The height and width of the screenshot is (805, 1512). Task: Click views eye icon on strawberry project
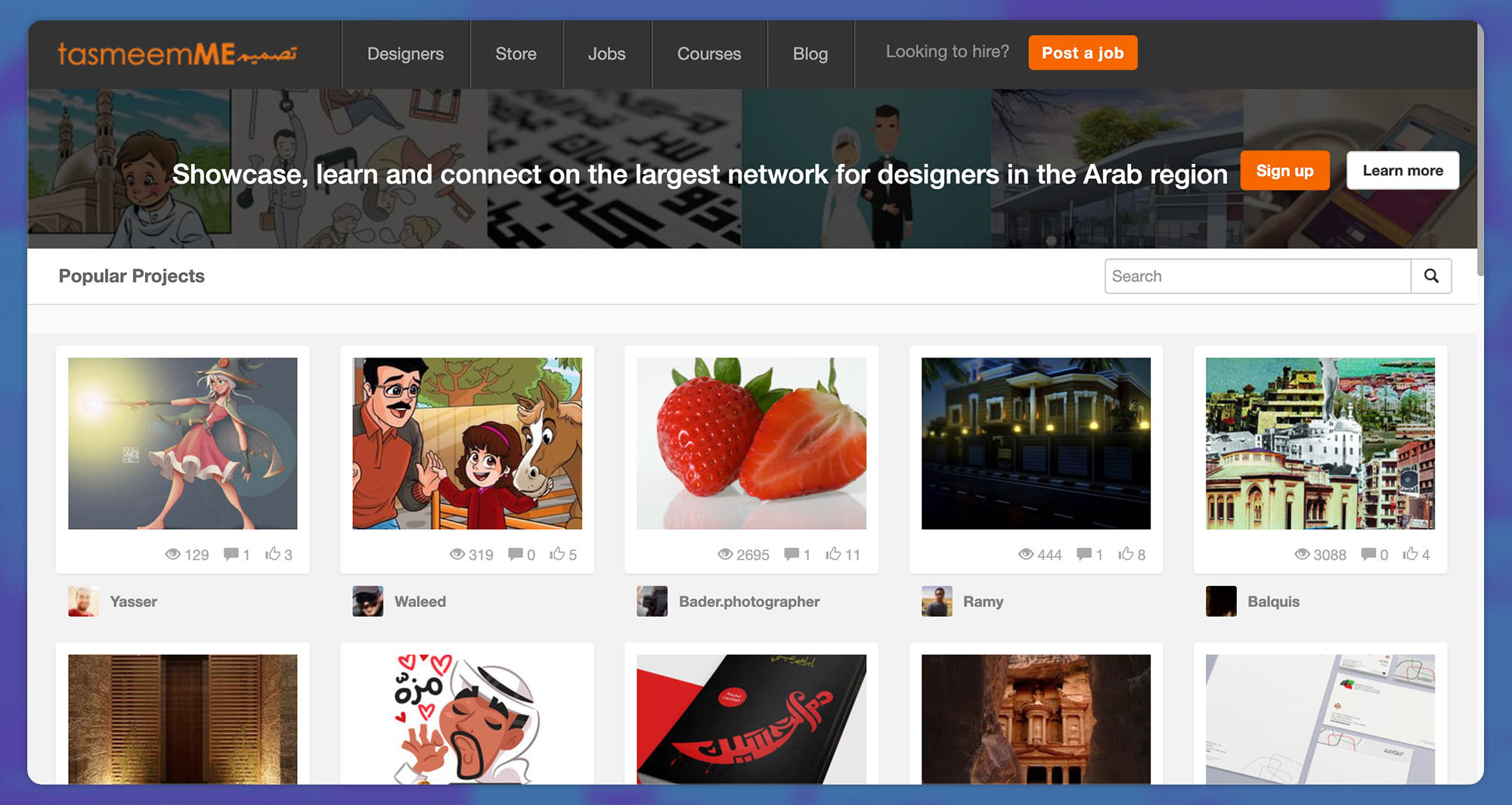(x=725, y=554)
